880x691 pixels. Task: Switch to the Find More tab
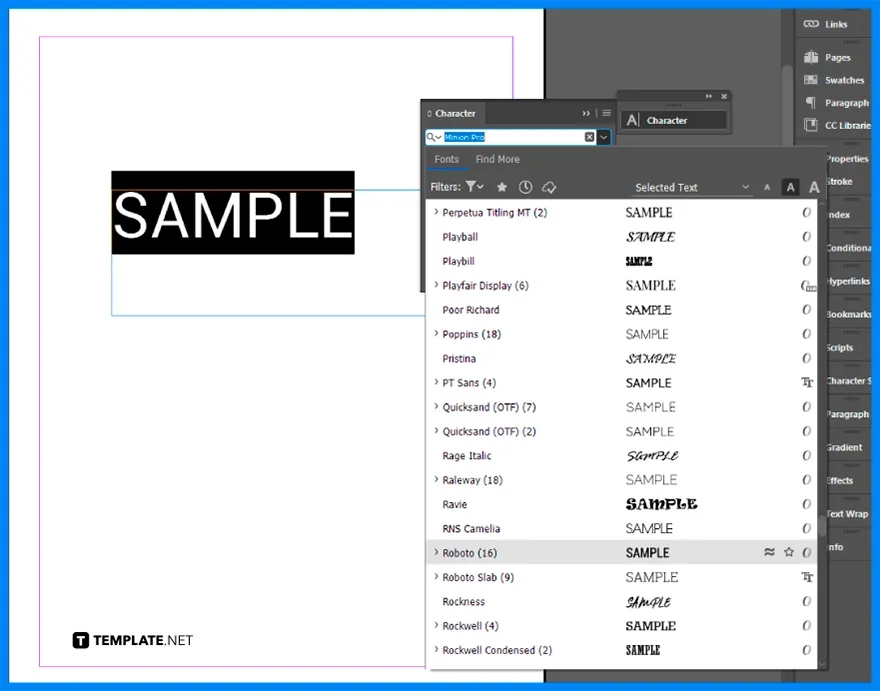[x=497, y=158]
